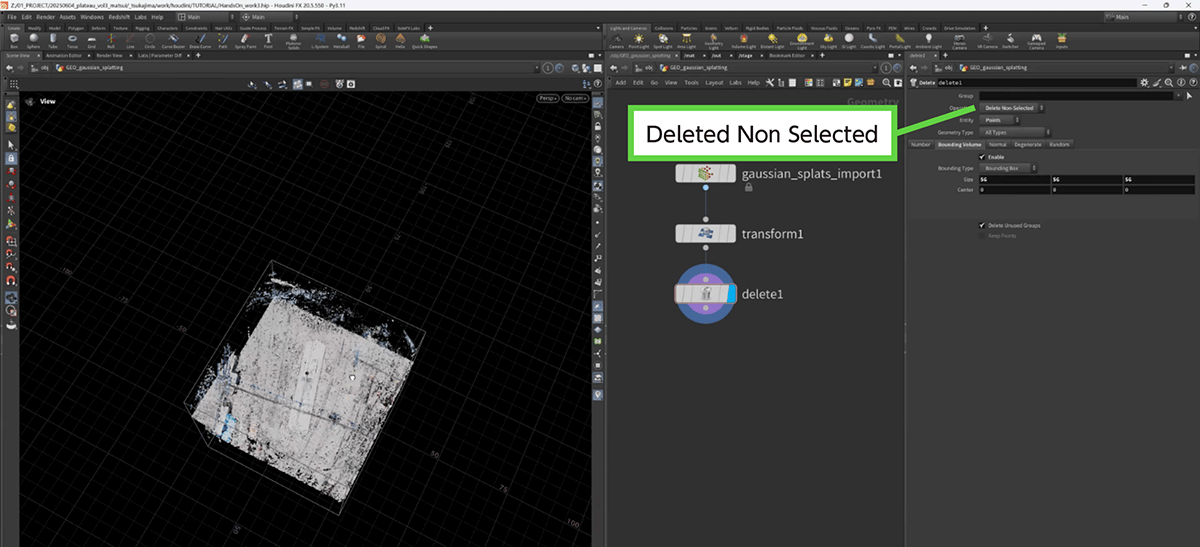Click the Camera shelf tool
The image size is (1200, 547).
tap(619, 40)
